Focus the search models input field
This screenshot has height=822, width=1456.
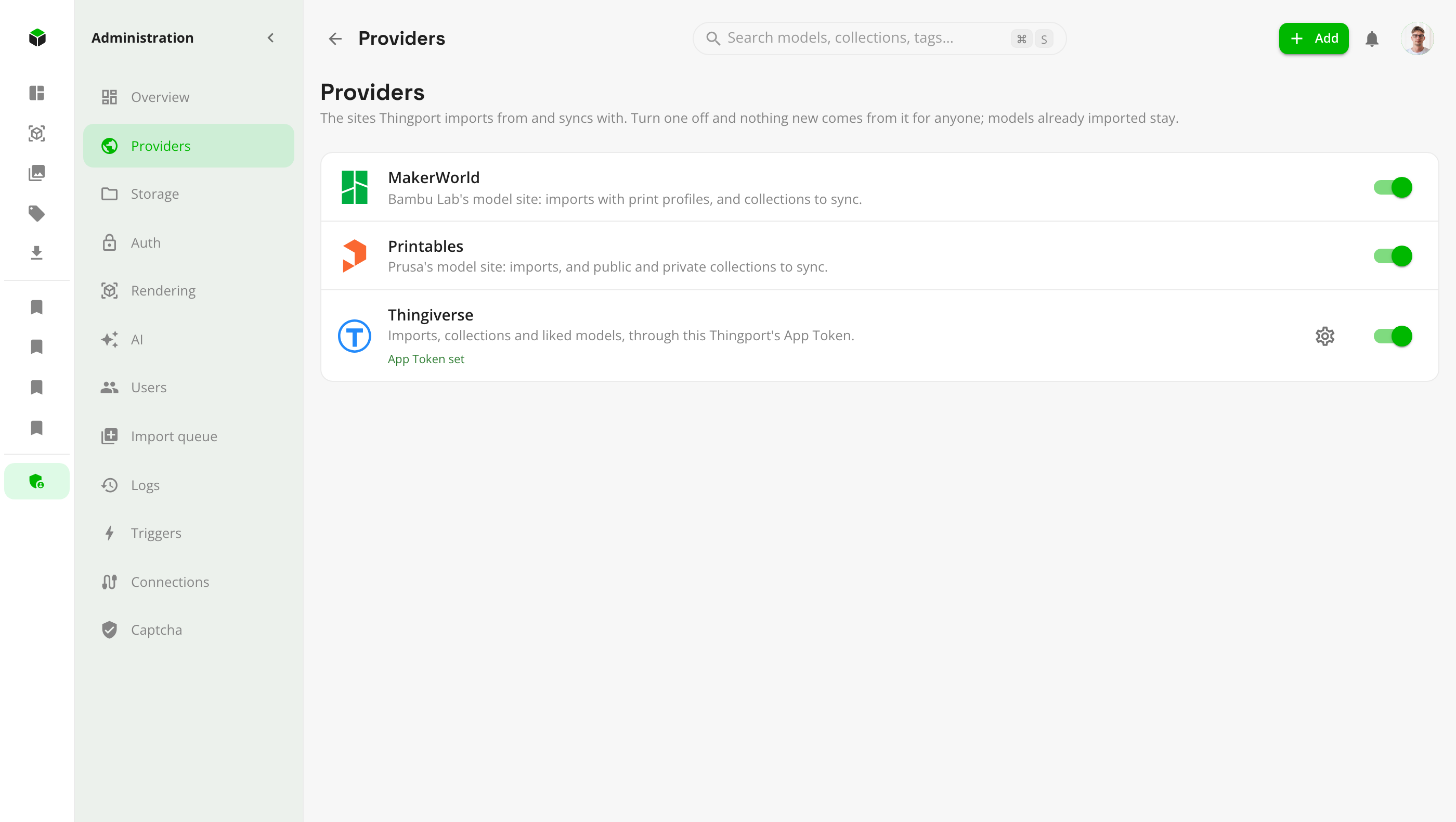click(879, 38)
